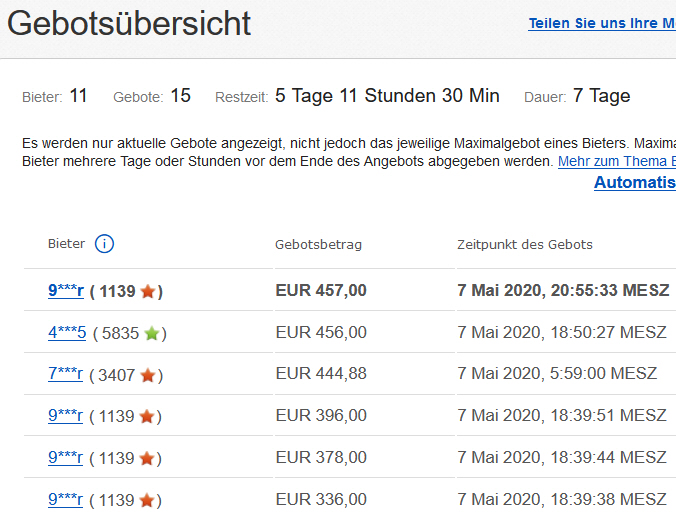Click the Bieter column header label
The image size is (676, 512).
[x=66, y=244]
